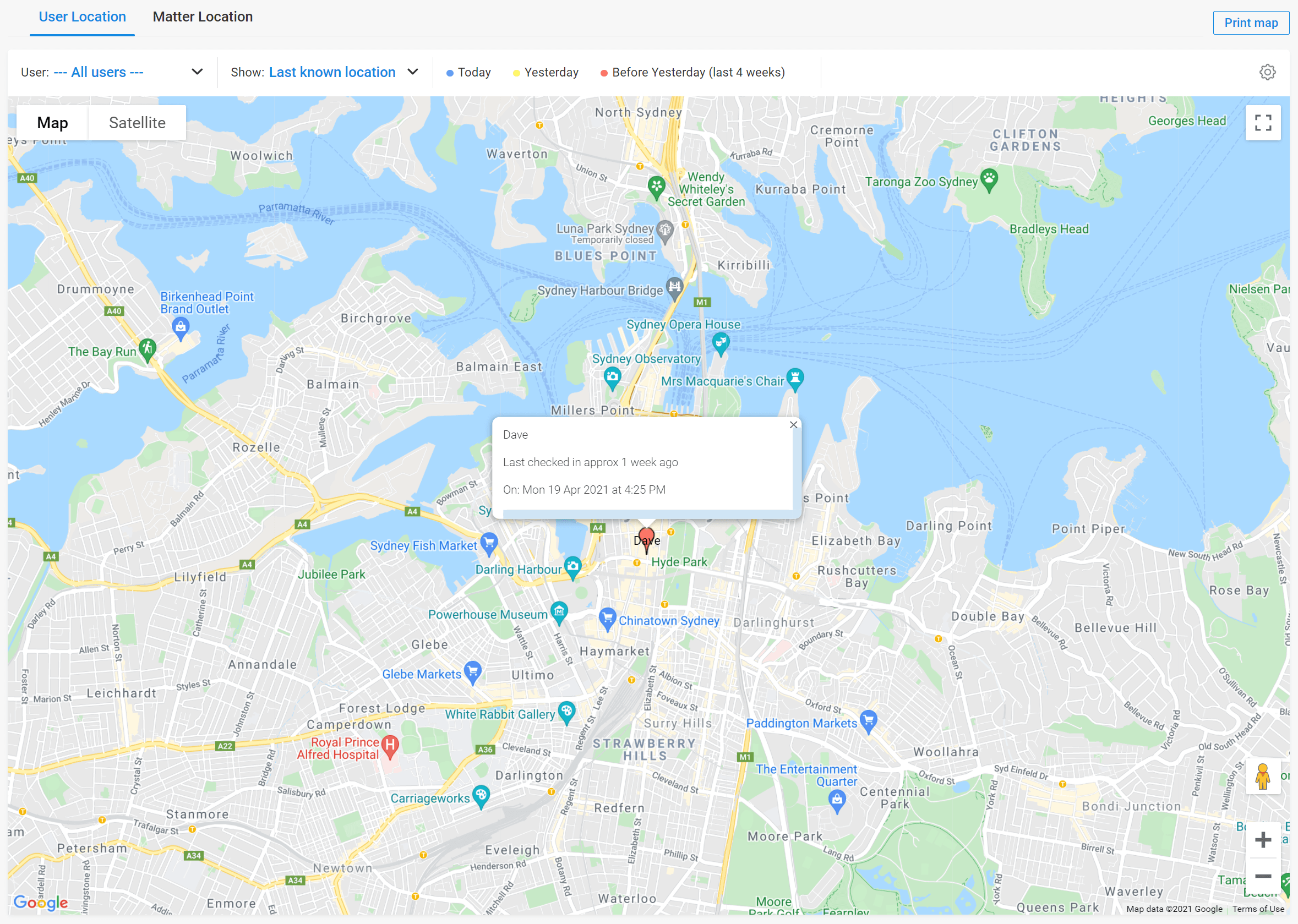Viewport: 1298px width, 924px height.
Task: Click Wendy Whiteley's Secret Garden marker
Action: point(656,188)
